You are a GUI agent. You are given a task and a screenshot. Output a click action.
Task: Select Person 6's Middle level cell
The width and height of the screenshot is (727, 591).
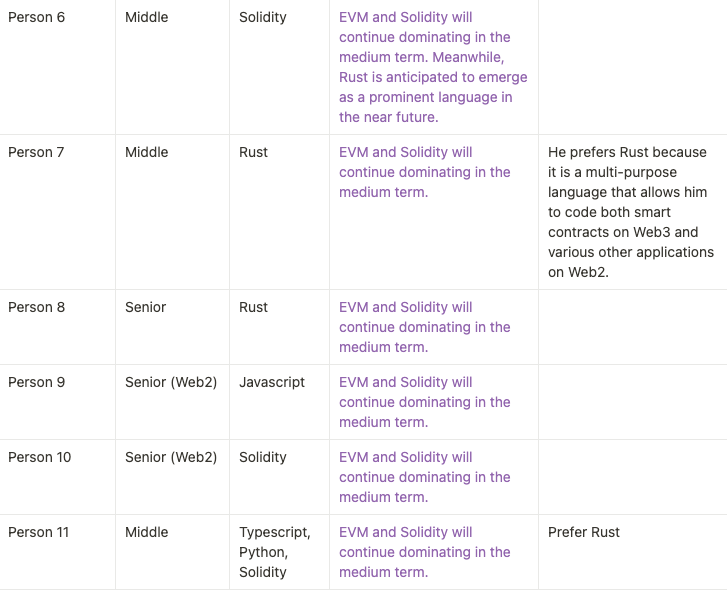(172, 67)
